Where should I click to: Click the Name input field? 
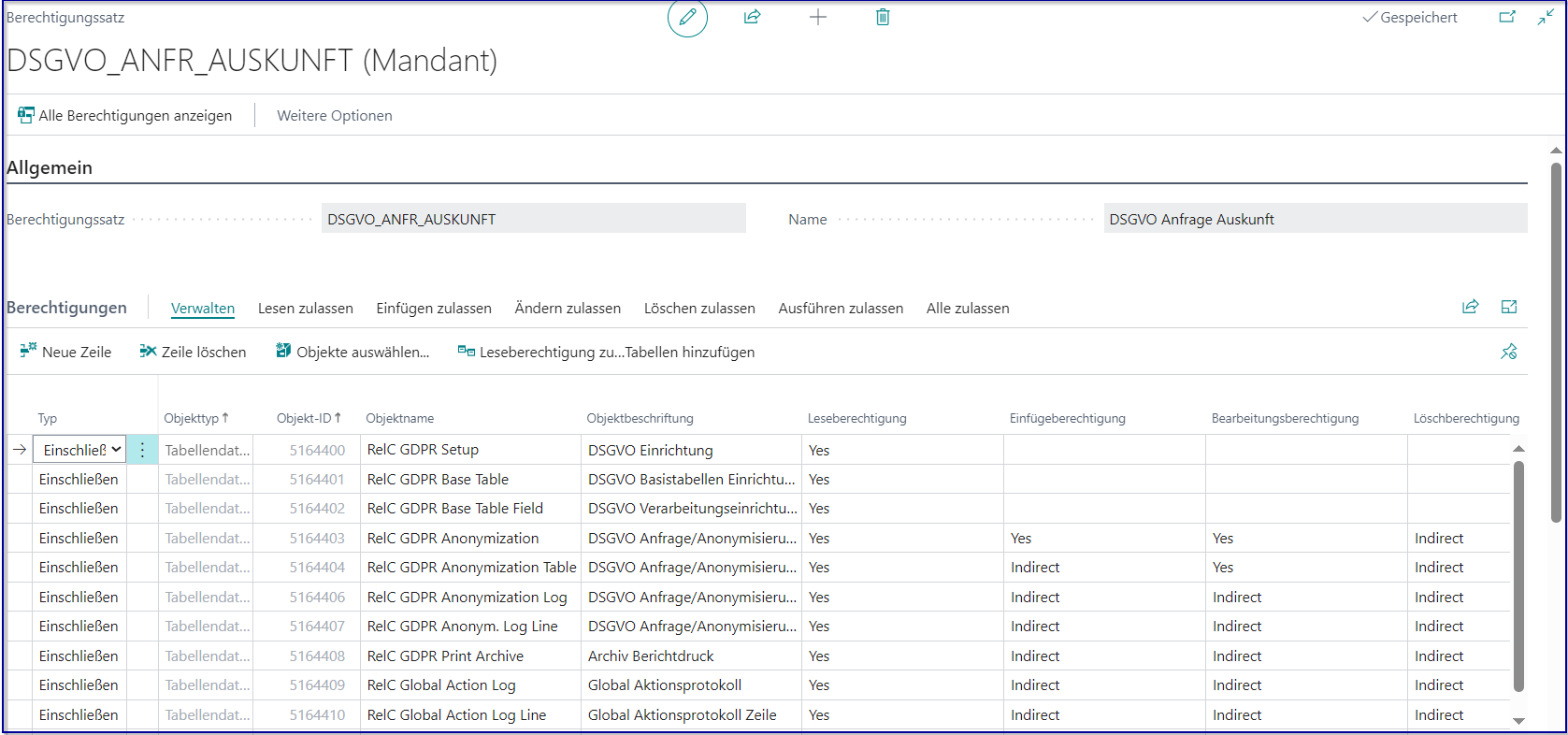point(1315,219)
